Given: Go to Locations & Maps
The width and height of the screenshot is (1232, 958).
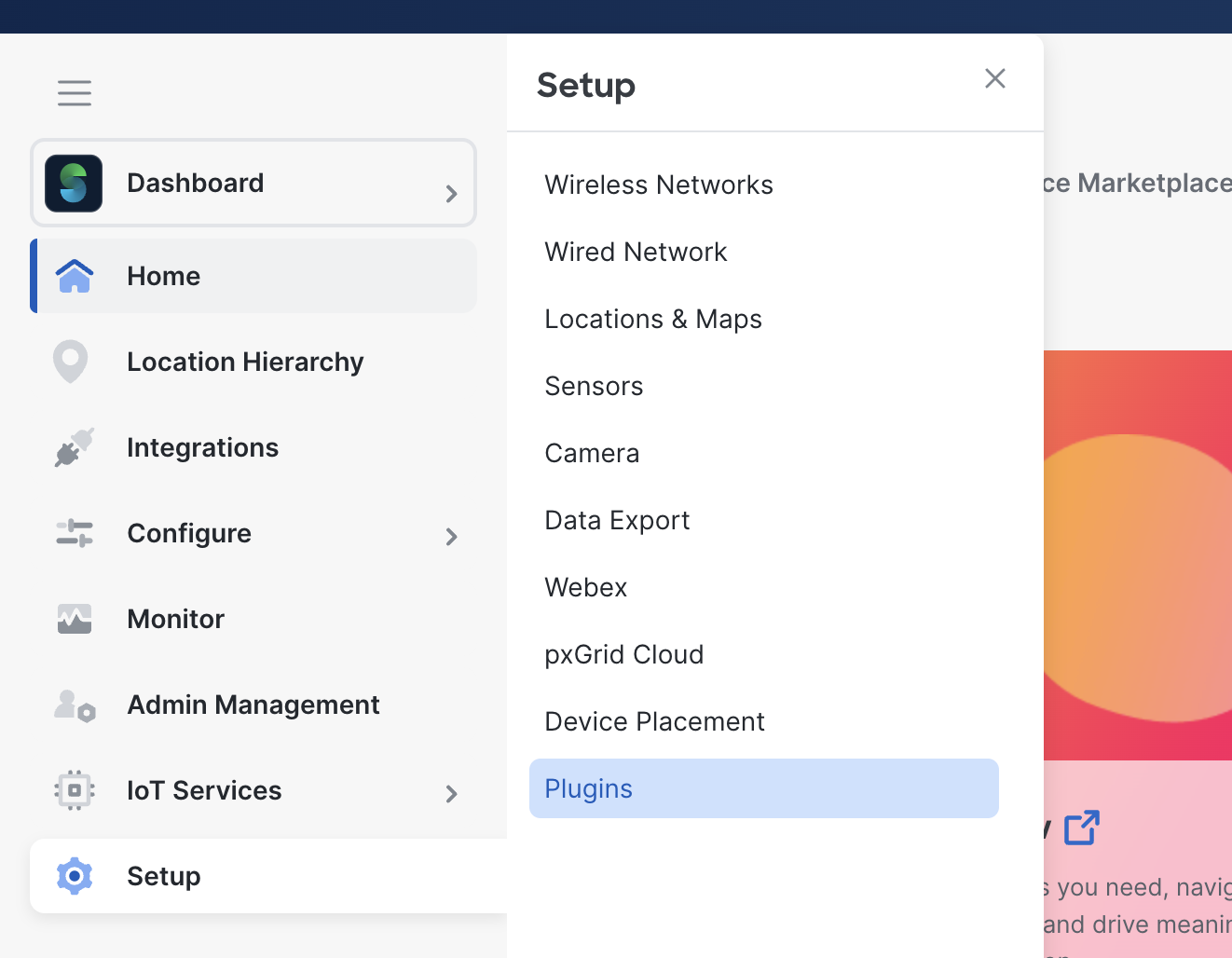Looking at the screenshot, I should (x=653, y=319).
